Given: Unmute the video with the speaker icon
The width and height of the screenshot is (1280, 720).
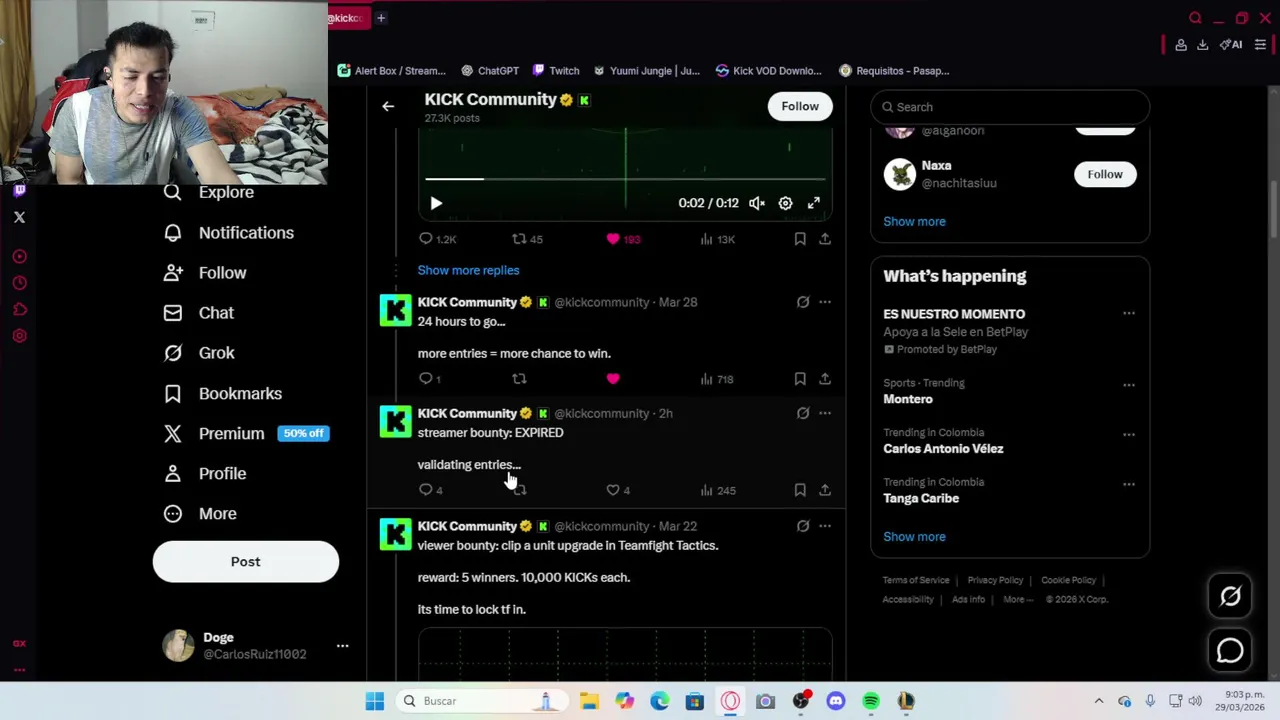Looking at the screenshot, I should (x=757, y=203).
